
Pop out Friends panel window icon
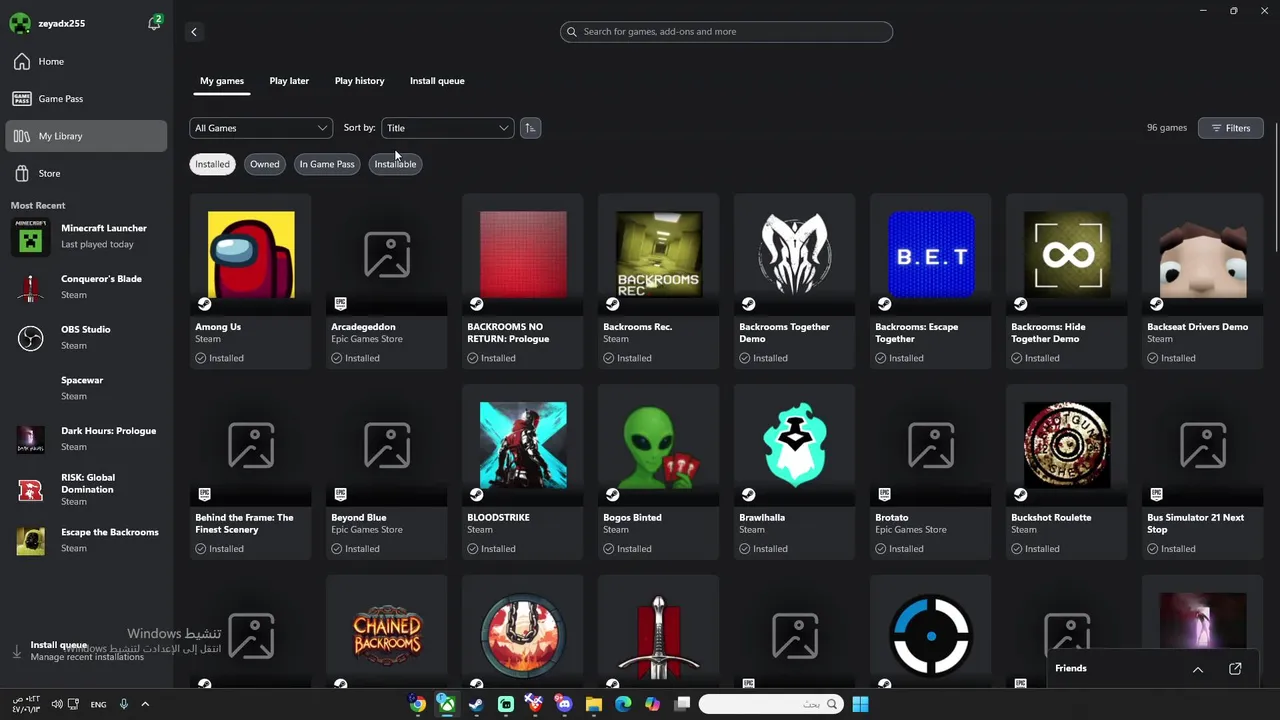pyautogui.click(x=1235, y=669)
